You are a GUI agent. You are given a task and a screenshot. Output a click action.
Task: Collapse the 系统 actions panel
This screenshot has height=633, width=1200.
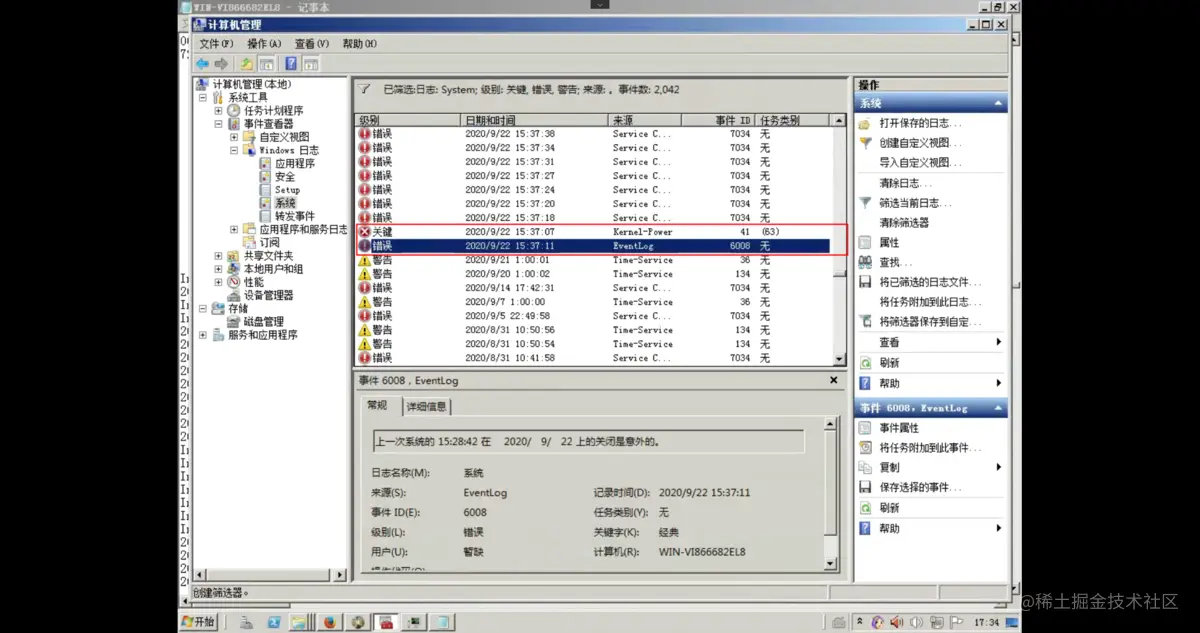click(1000, 101)
